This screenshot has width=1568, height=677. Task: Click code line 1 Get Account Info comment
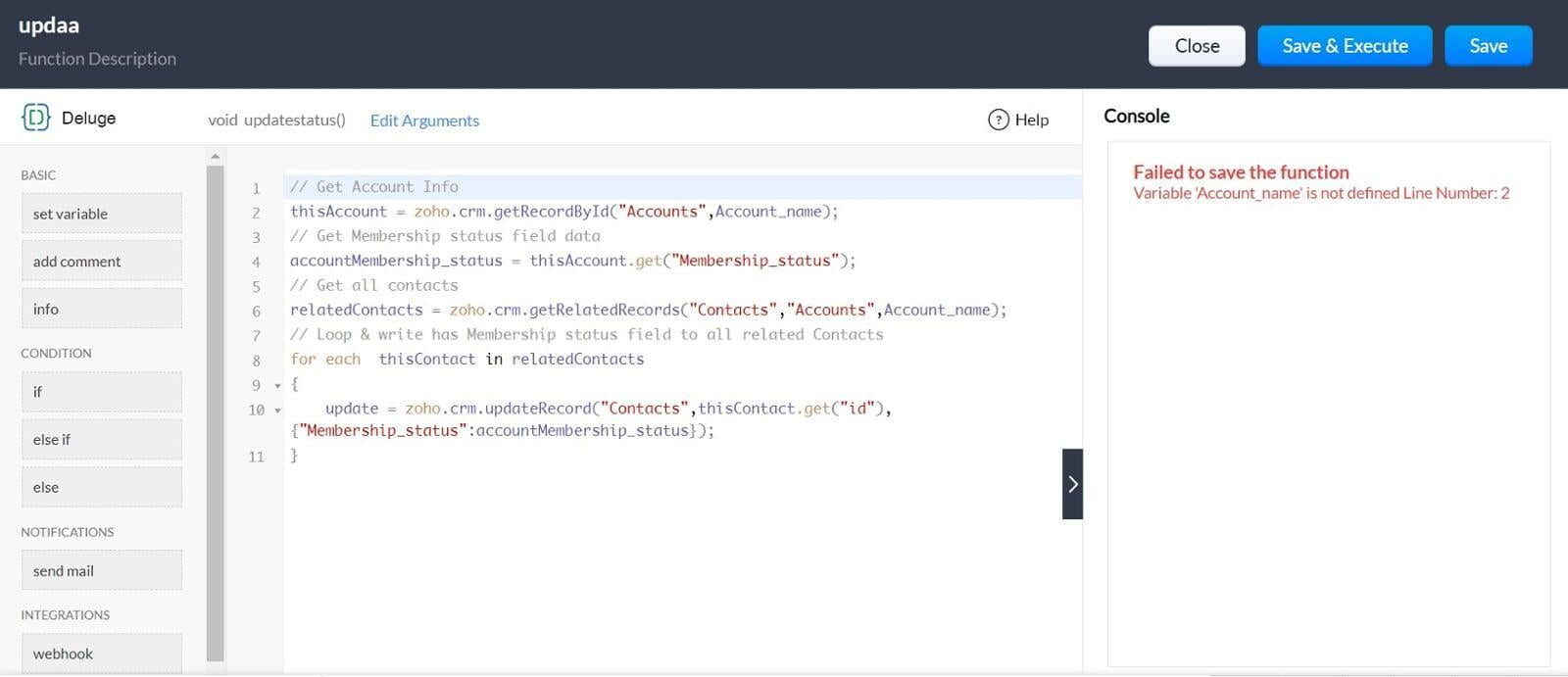tap(374, 186)
